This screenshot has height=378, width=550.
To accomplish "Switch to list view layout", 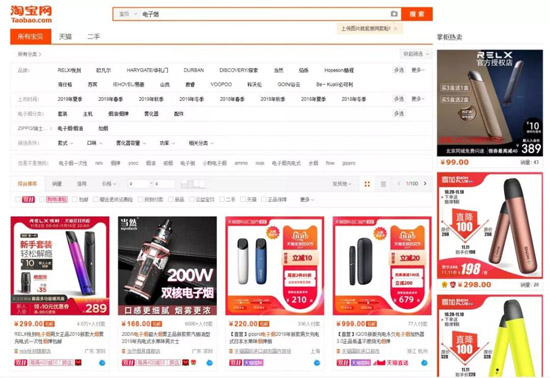I will [383, 184].
